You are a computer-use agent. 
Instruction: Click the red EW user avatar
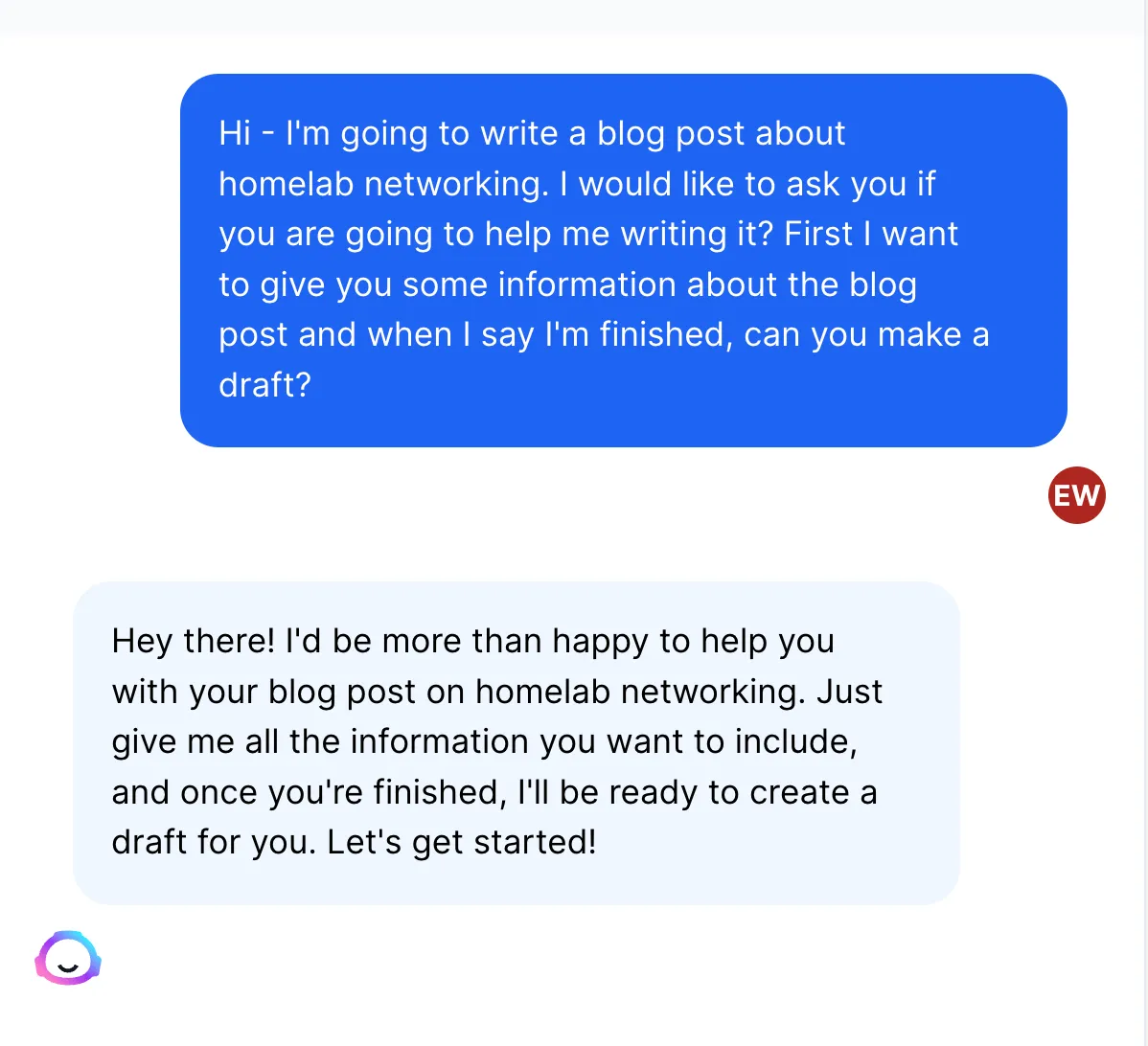point(1076,495)
